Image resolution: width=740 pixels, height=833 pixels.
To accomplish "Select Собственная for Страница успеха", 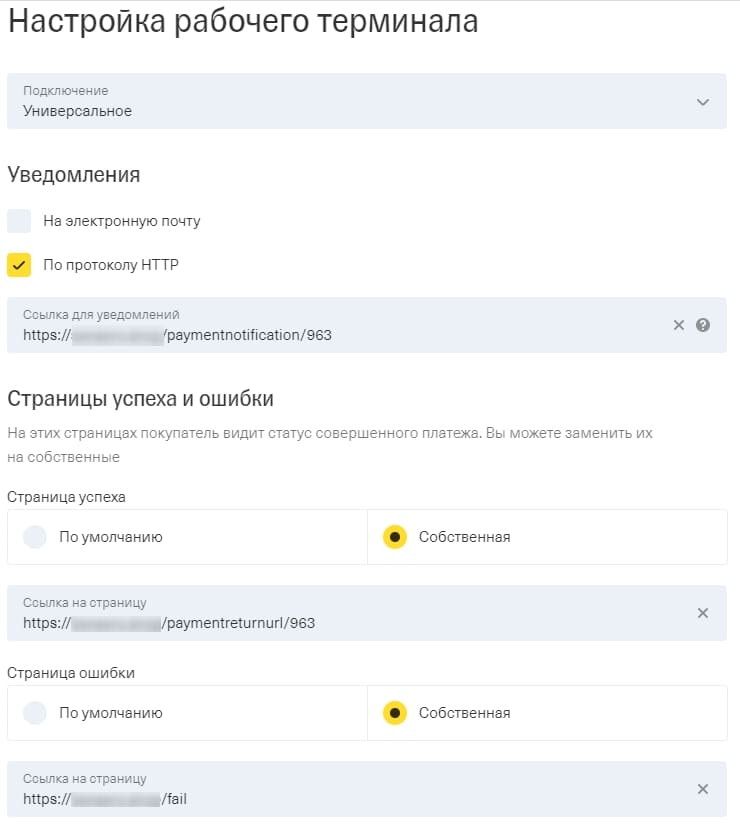I will [x=395, y=537].
